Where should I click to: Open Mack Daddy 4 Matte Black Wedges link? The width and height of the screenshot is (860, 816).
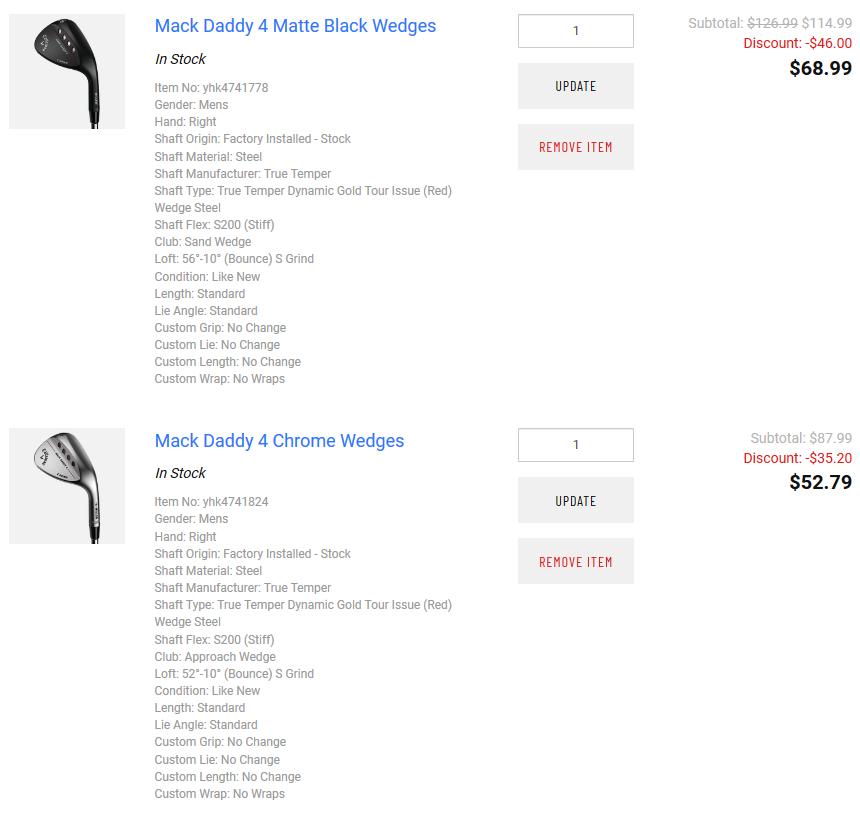(295, 26)
